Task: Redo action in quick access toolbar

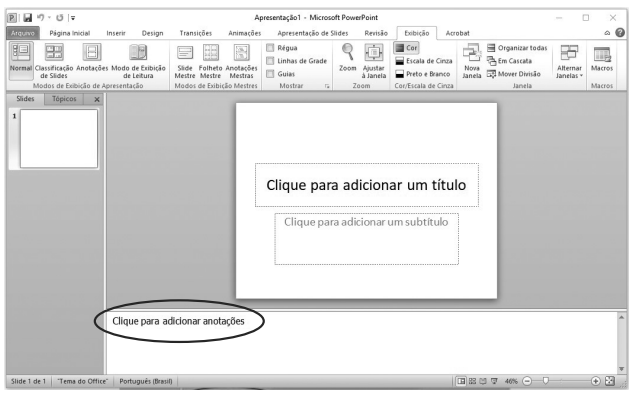Action: click(60, 18)
